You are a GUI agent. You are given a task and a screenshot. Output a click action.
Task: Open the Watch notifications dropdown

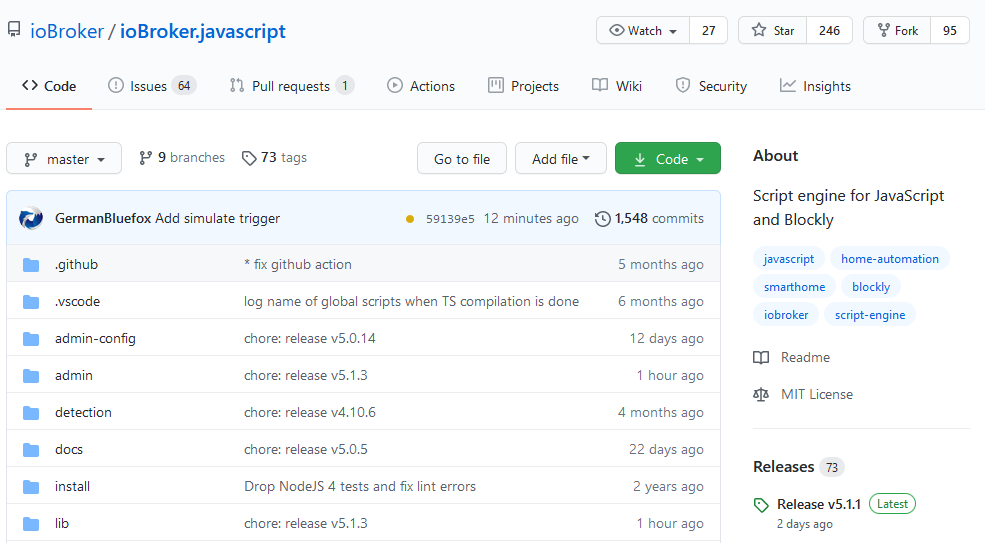point(643,31)
